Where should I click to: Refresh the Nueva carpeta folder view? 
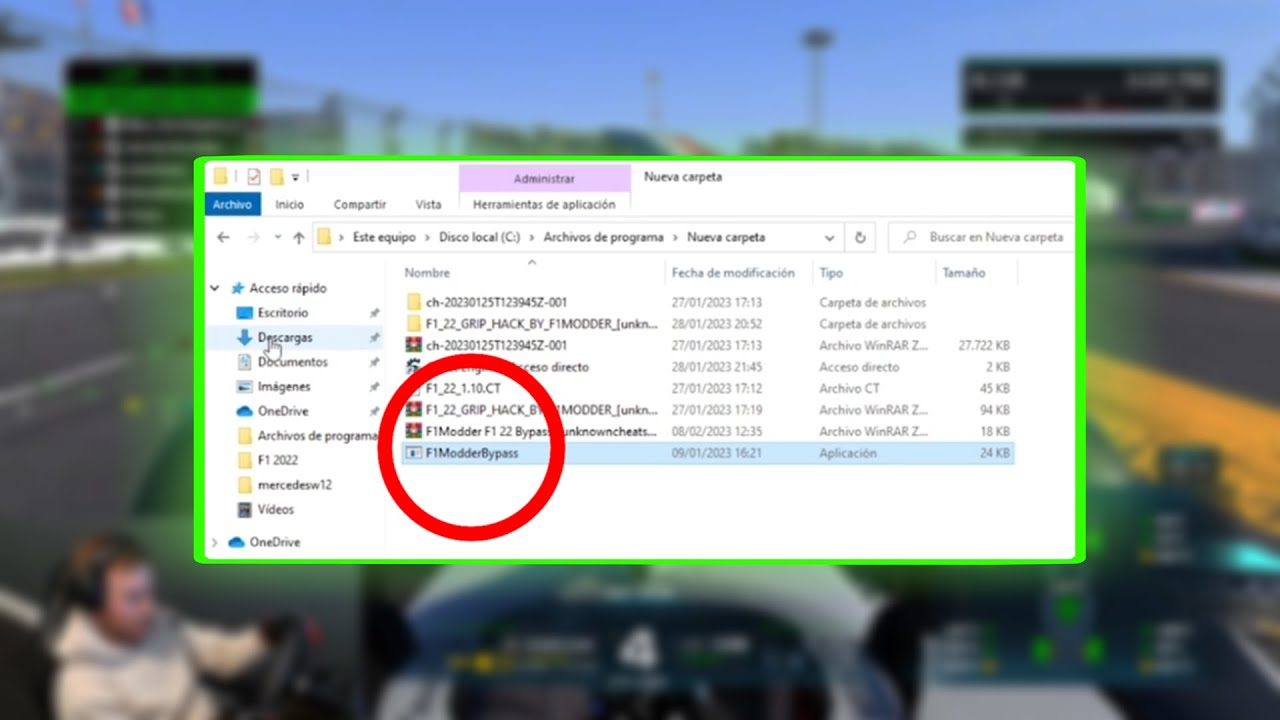859,238
